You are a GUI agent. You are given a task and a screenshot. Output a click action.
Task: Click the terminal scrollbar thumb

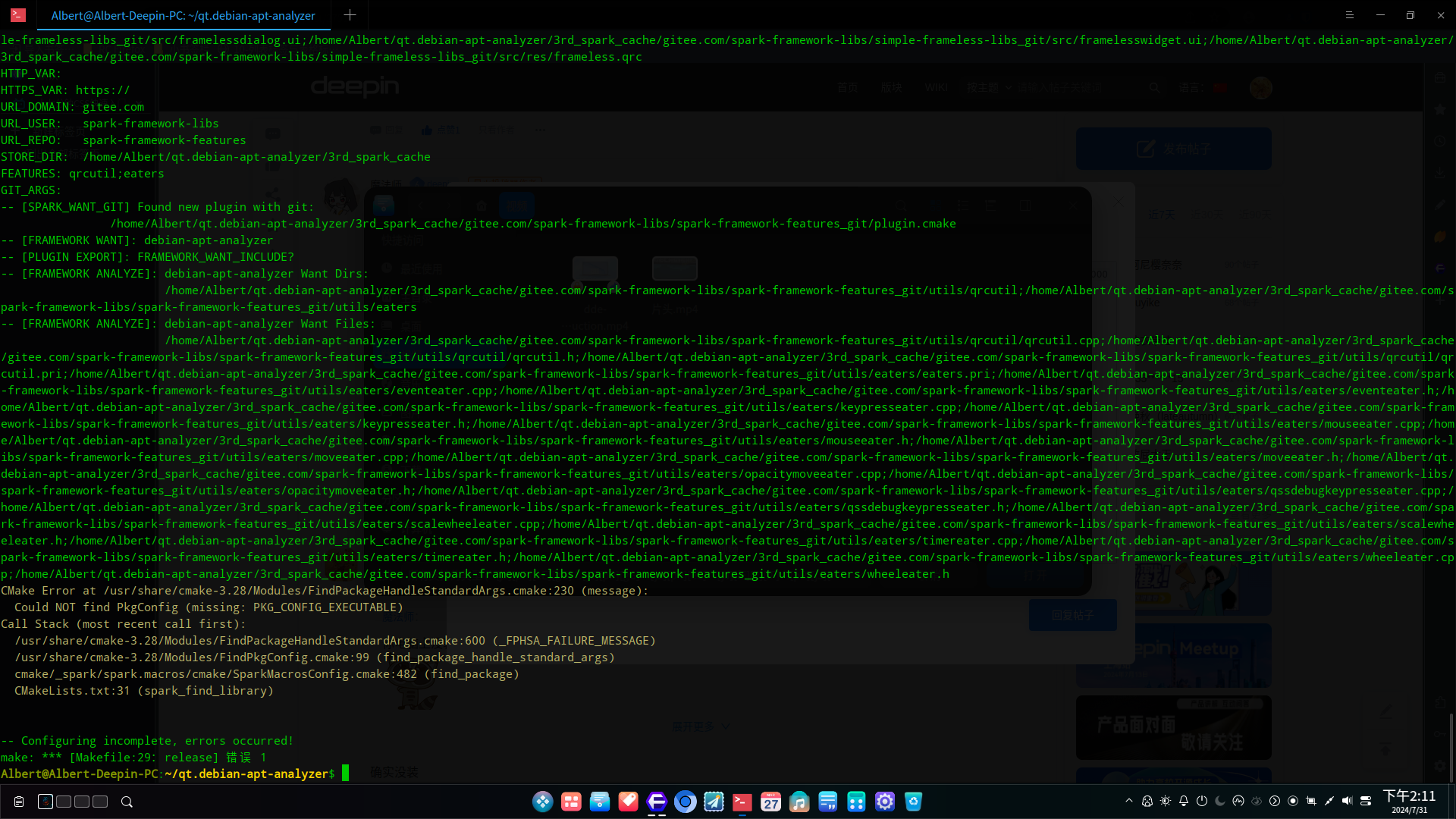click(x=1452, y=748)
